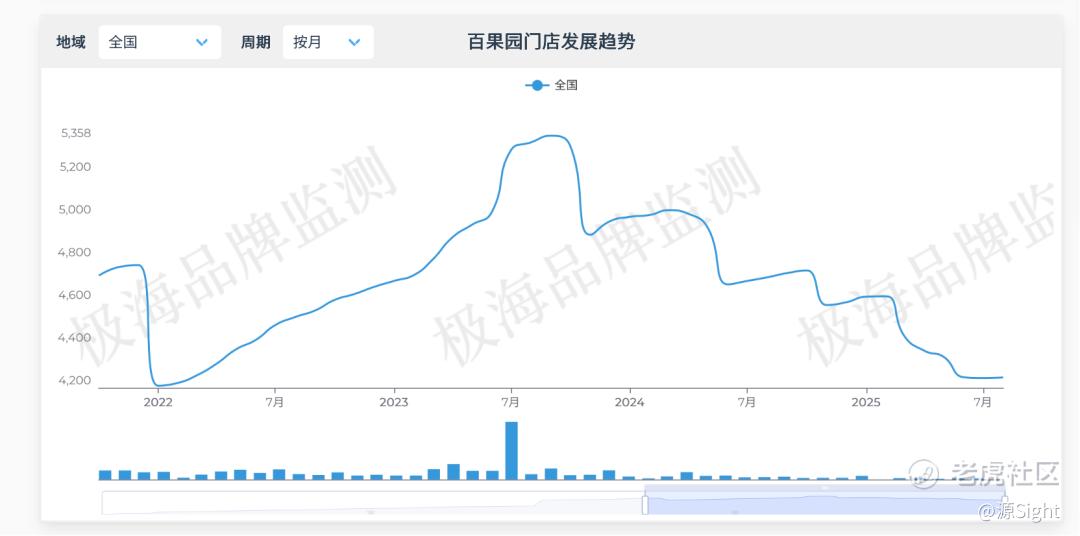Click the 2024 x-axis label

[630, 402]
